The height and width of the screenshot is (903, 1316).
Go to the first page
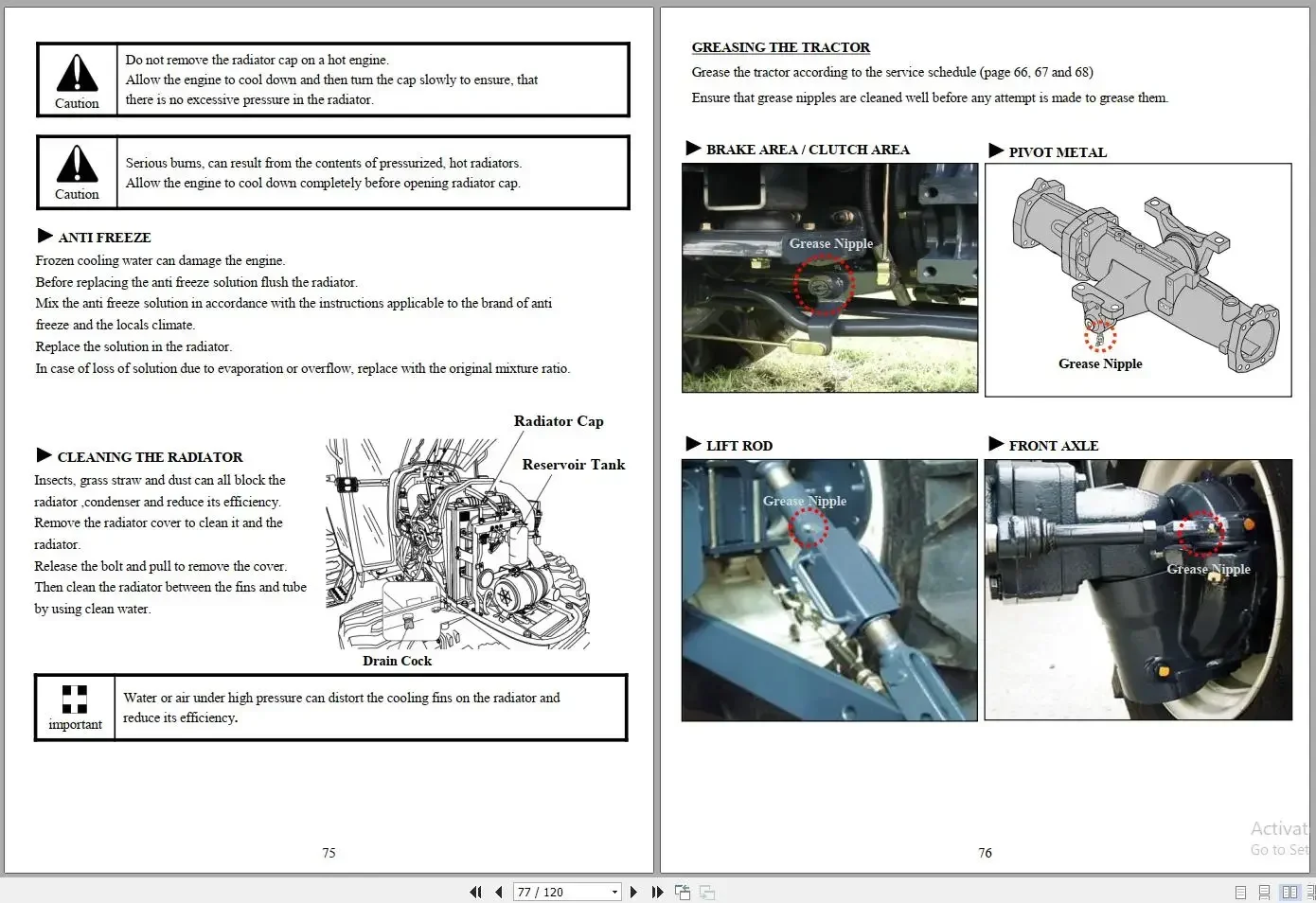[x=475, y=892]
